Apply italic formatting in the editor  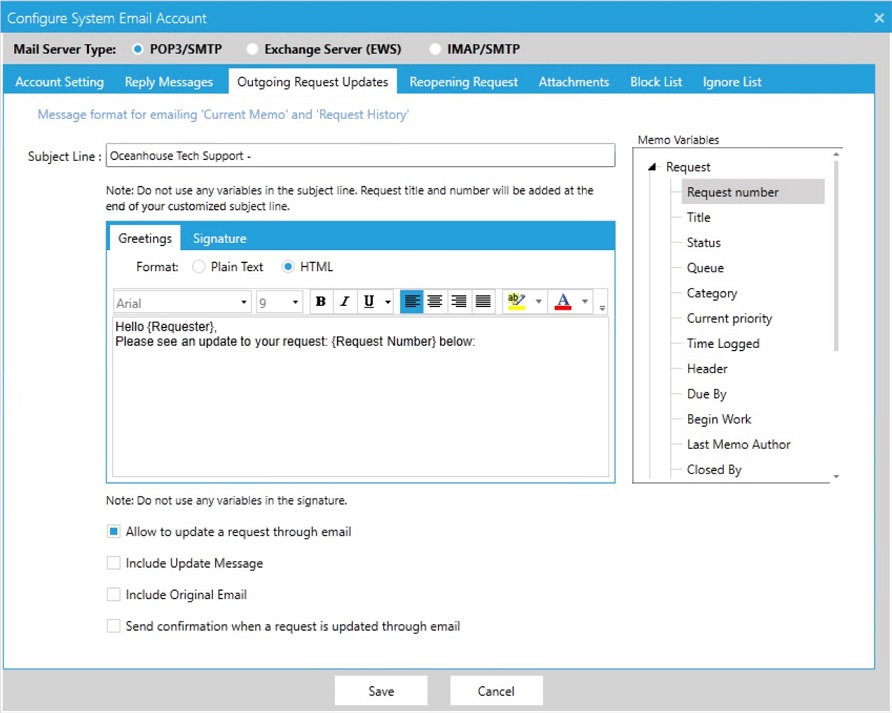point(344,301)
